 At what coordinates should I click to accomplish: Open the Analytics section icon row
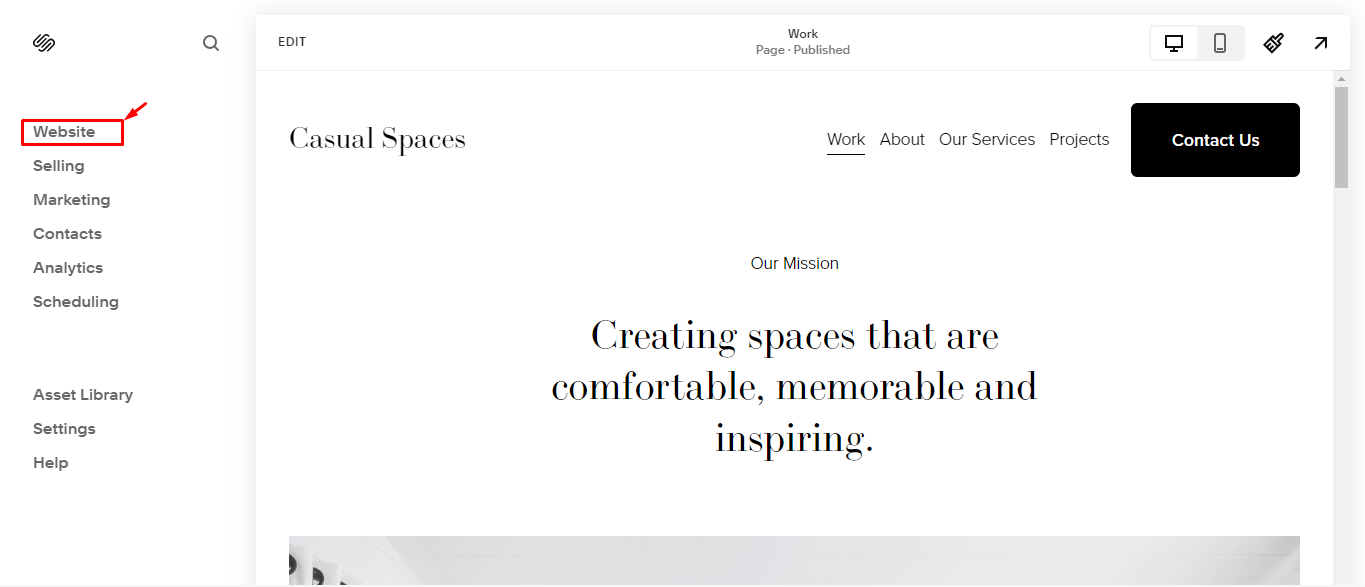pyautogui.click(x=67, y=267)
